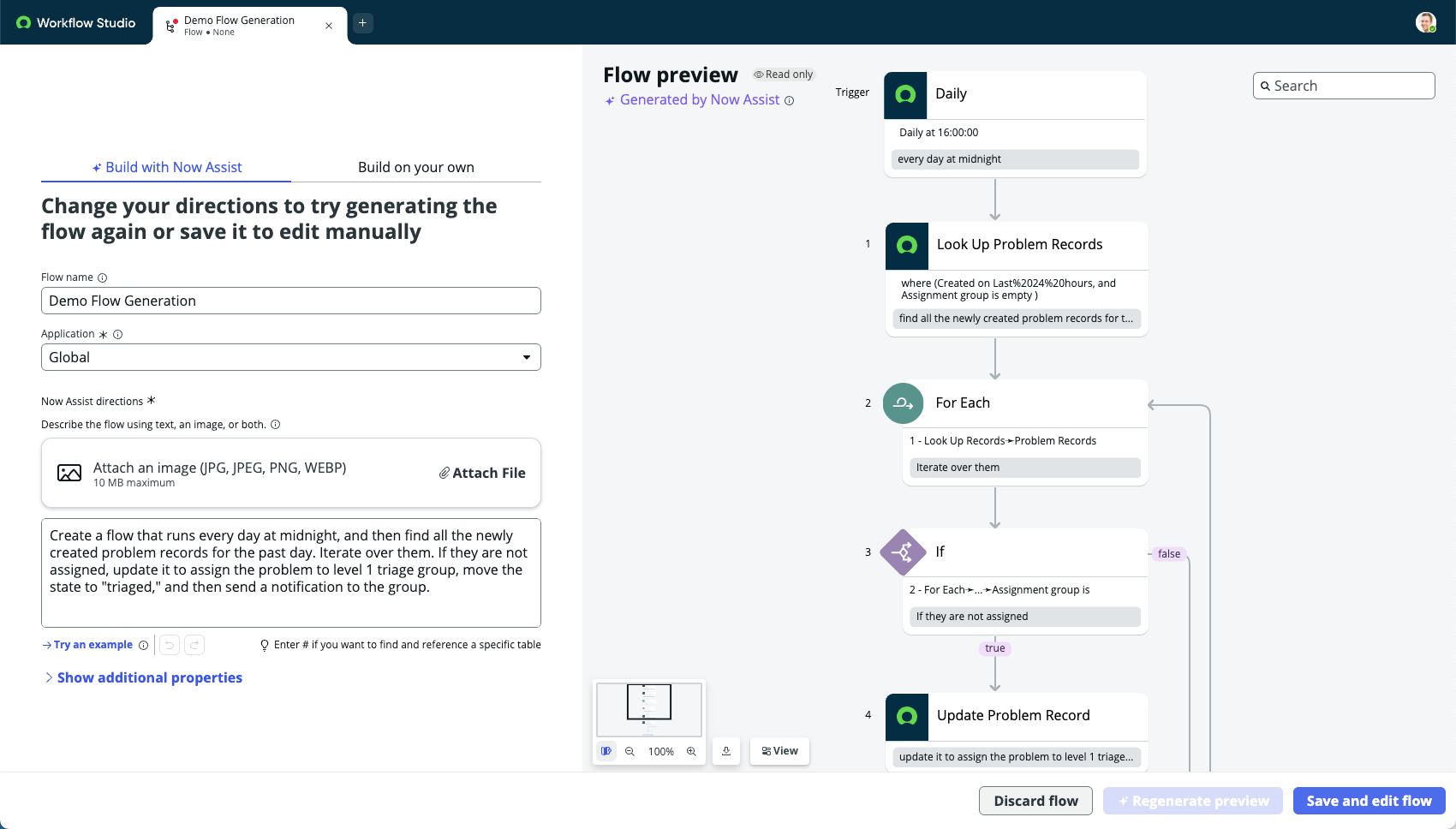Switch to Build on your own tab
Screen dimensions: 1456x829
[x=416, y=167]
